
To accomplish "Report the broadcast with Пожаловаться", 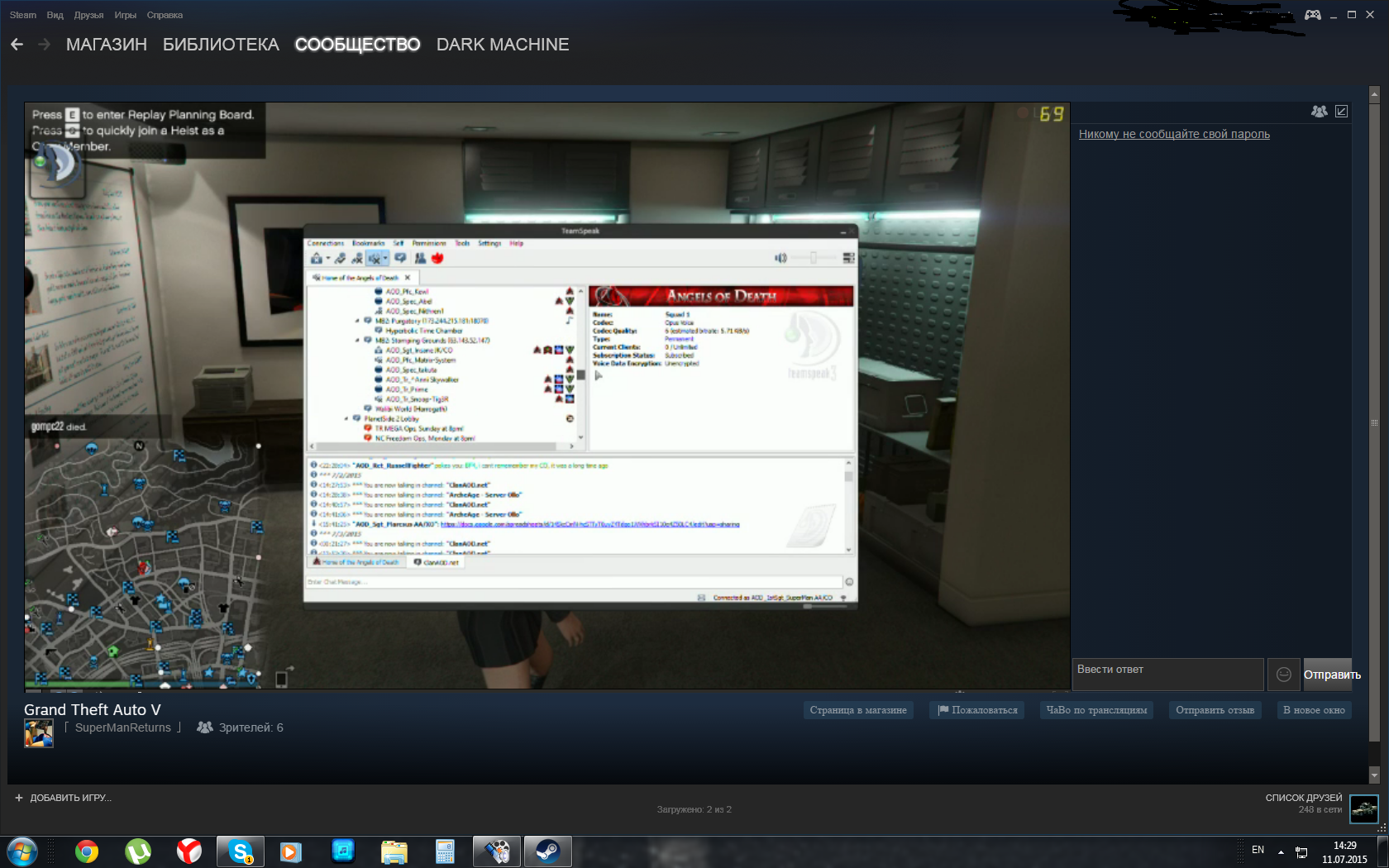I will pyautogui.click(x=977, y=710).
